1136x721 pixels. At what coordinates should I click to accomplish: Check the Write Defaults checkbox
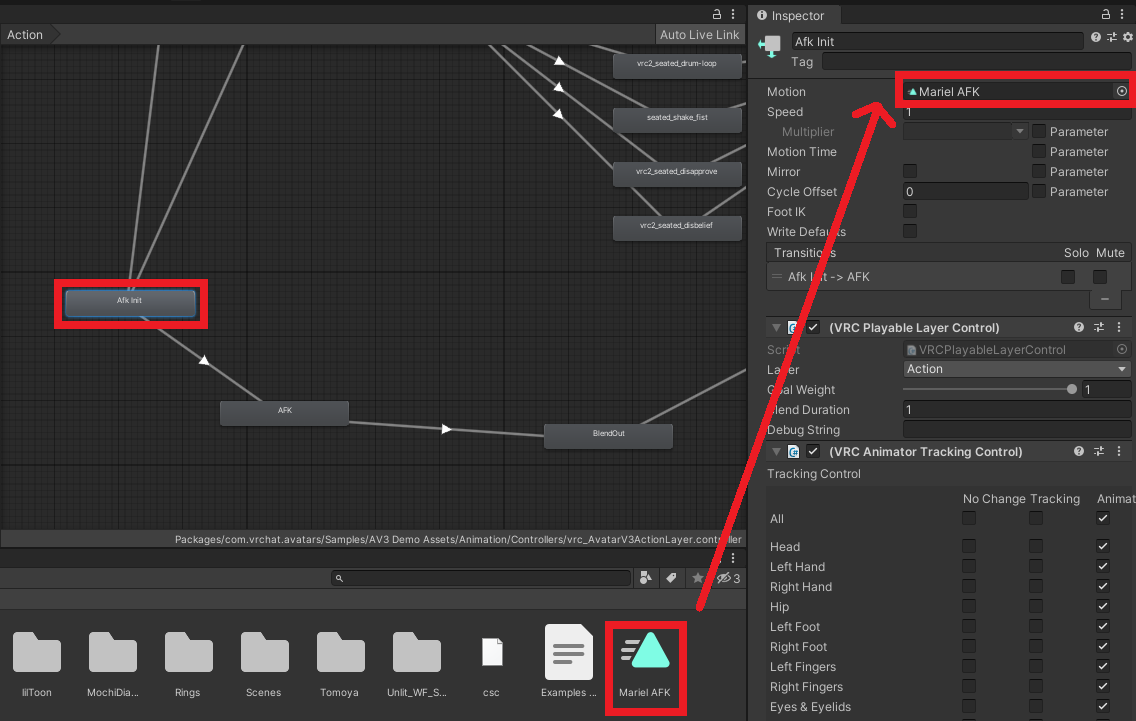pos(910,231)
